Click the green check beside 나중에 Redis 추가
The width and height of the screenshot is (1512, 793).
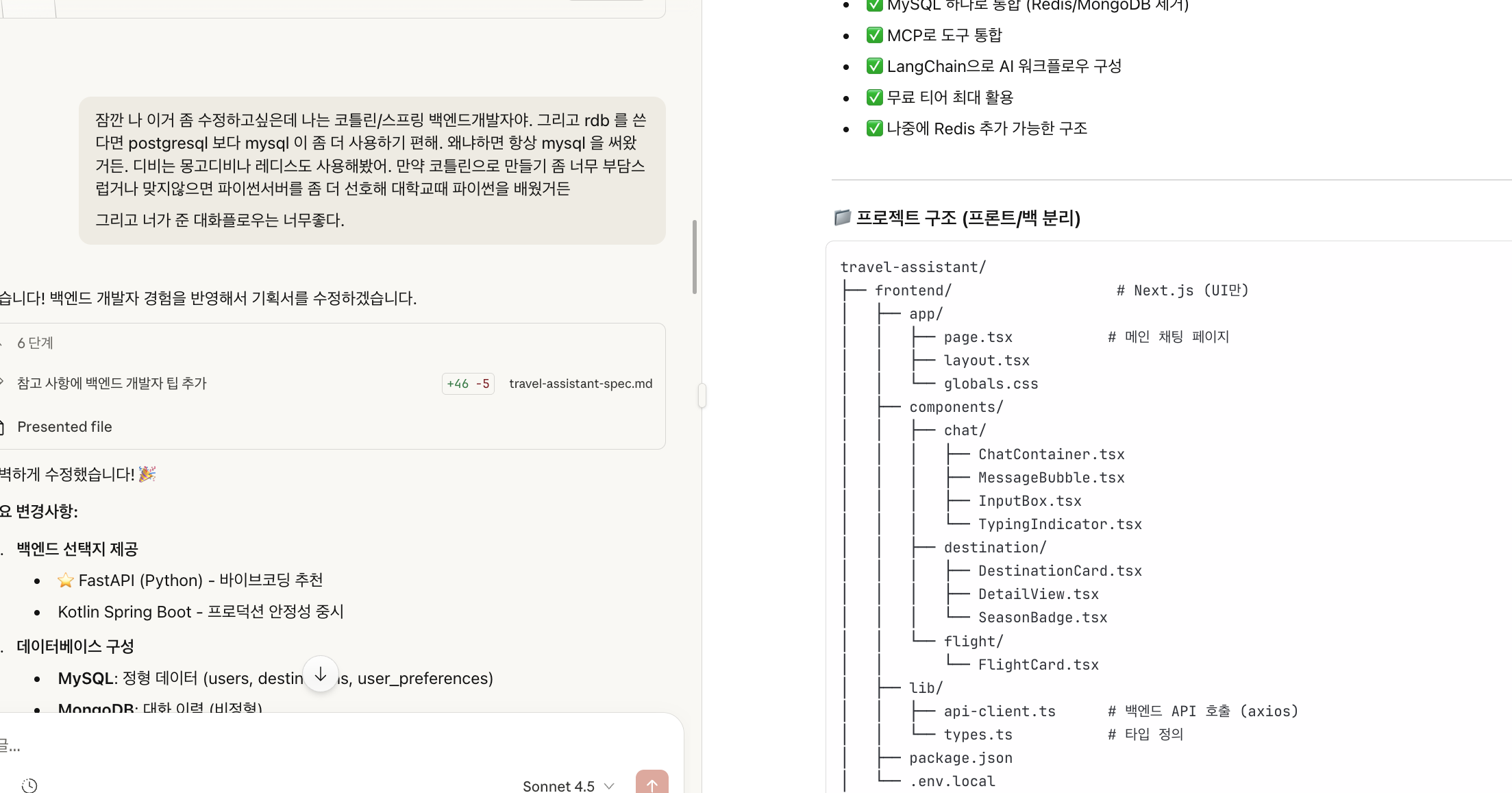874,128
